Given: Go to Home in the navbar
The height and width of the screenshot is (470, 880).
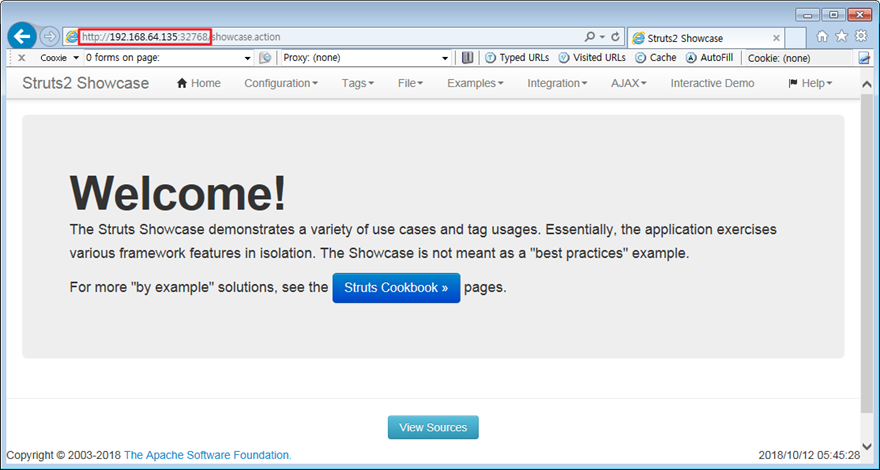Looking at the screenshot, I should point(199,83).
